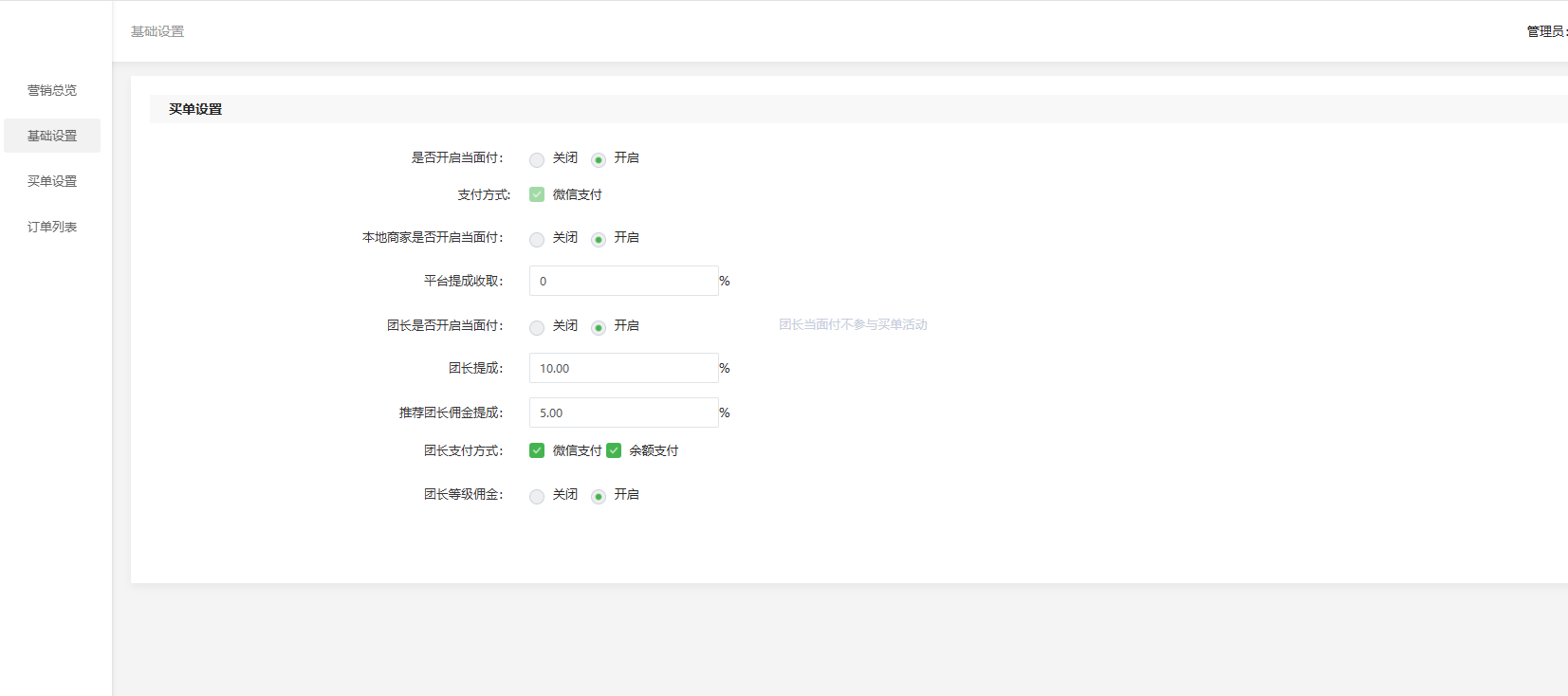
Task: Select 开启 for 本地商家是否开启当面付
Action: pos(599,239)
